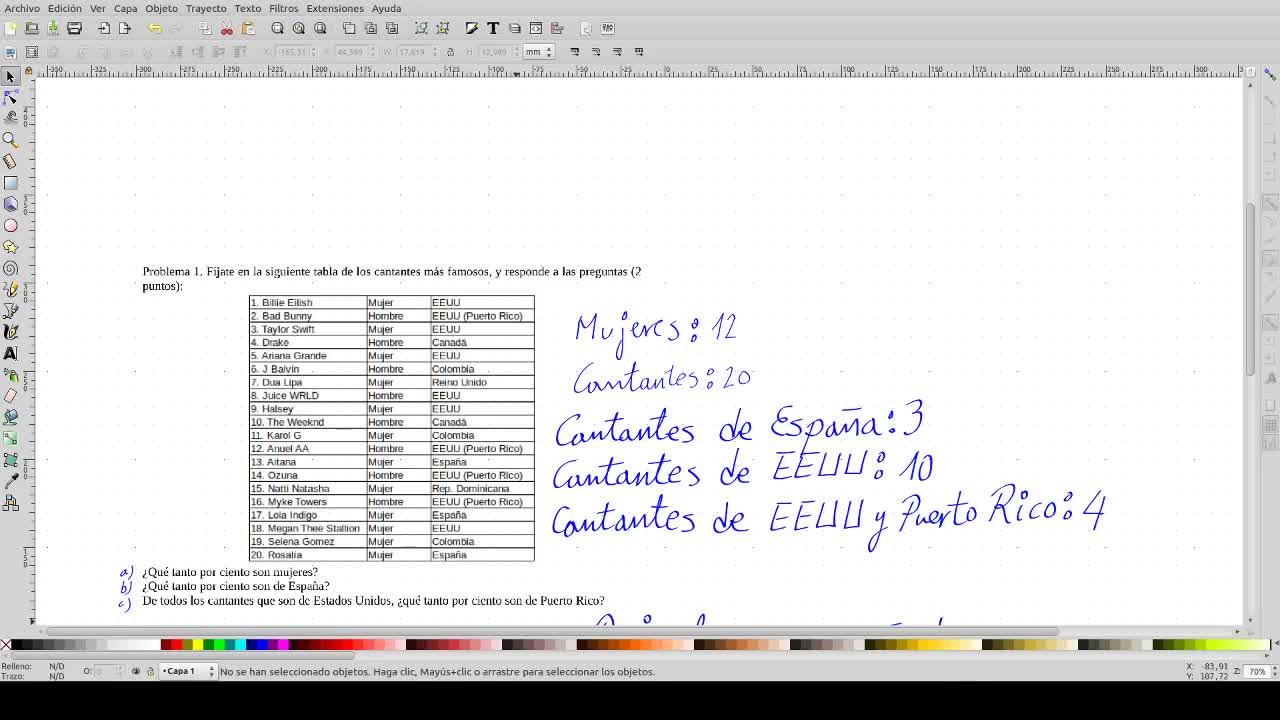
Task: Open the Capa menu
Action: coord(126,8)
